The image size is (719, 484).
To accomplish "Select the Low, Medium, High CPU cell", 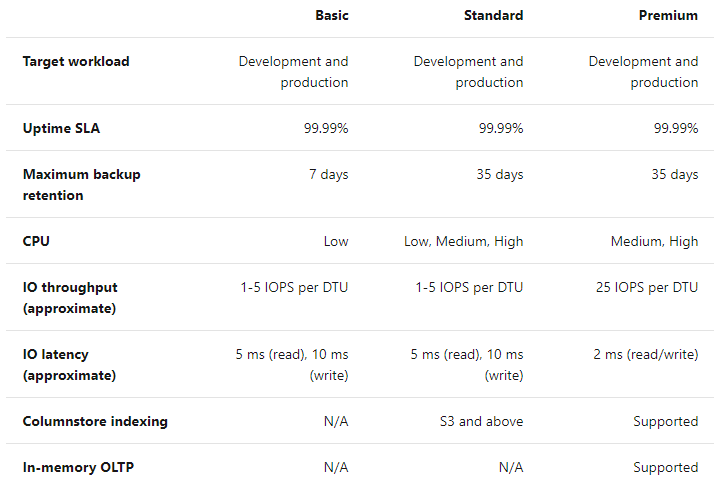I will click(469, 241).
